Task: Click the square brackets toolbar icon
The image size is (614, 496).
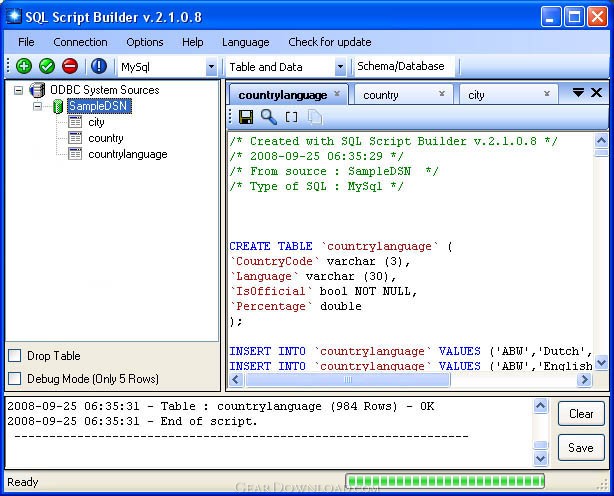Action: (291, 117)
